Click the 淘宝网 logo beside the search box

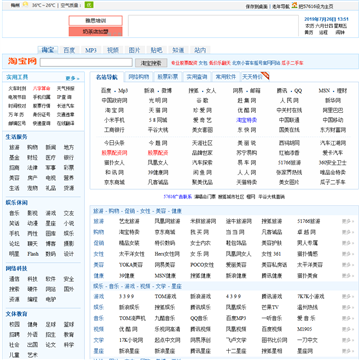pyautogui.click(x=22, y=62)
